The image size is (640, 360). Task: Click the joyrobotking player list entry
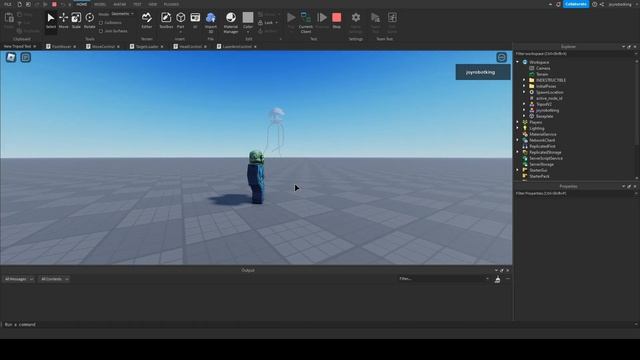pyautogui.click(x=483, y=72)
